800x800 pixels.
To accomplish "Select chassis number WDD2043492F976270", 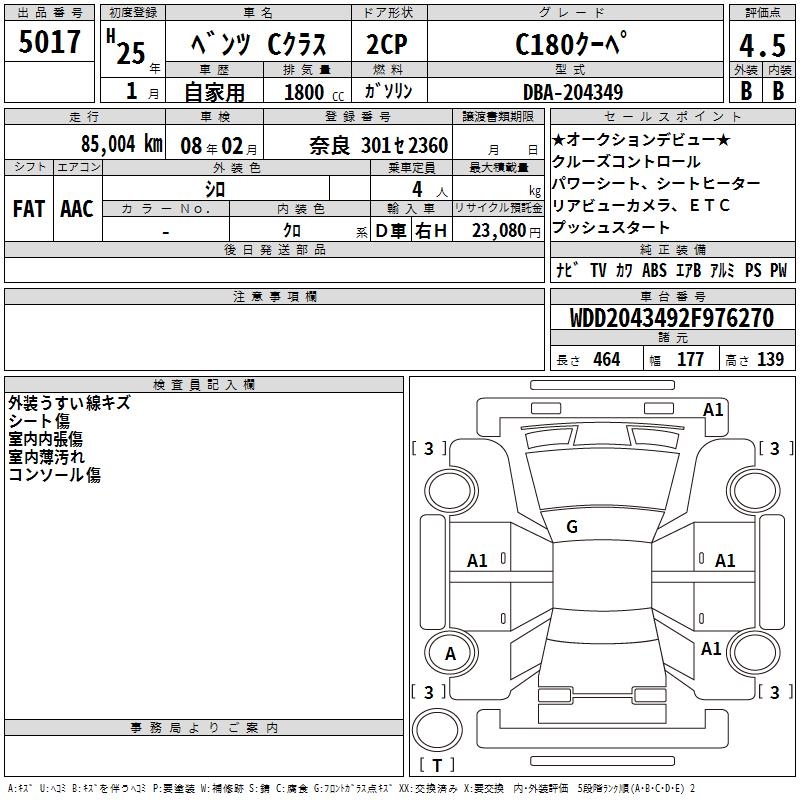I will [672, 317].
